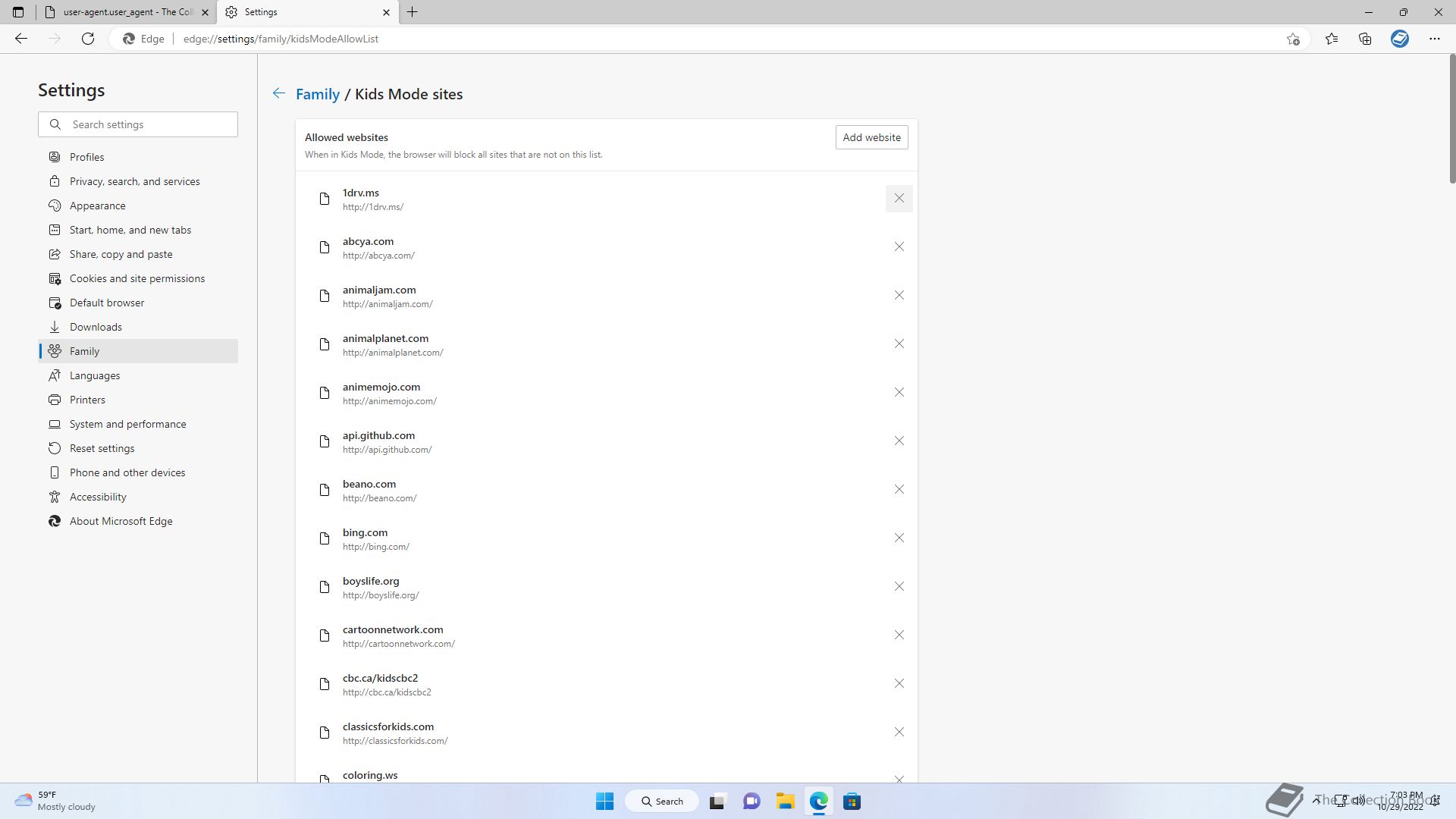Delete animaljam.com entry with X icon
The image size is (1456, 819).
pos(899,296)
